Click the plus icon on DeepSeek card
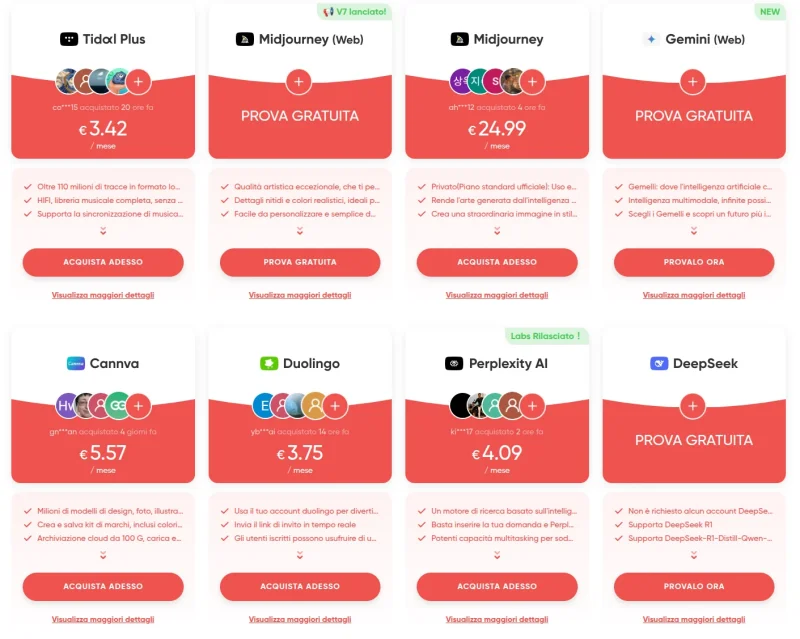800x639 pixels. pyautogui.click(x=693, y=405)
